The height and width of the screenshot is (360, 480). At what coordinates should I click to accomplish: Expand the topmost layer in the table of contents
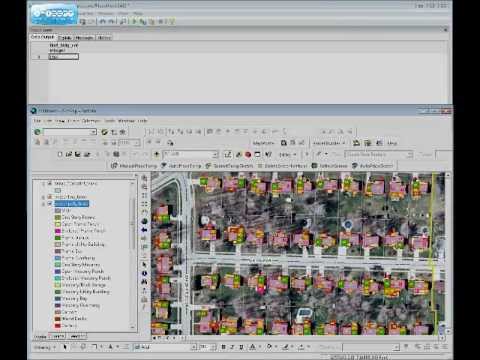point(43,183)
